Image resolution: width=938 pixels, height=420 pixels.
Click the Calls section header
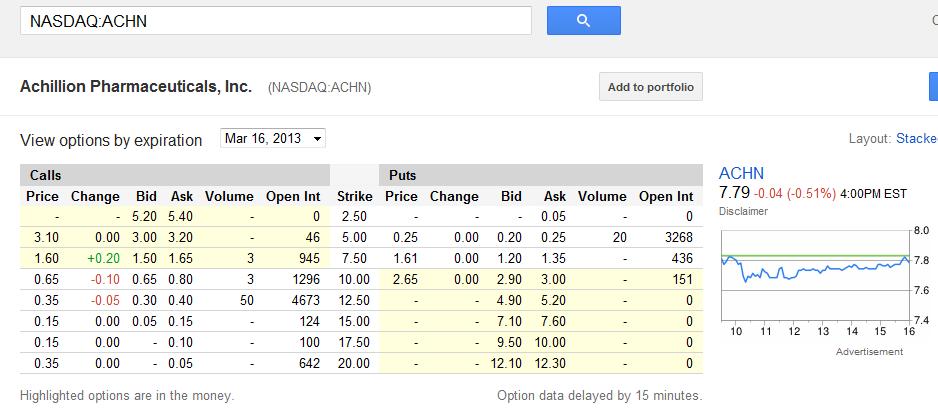(175, 175)
